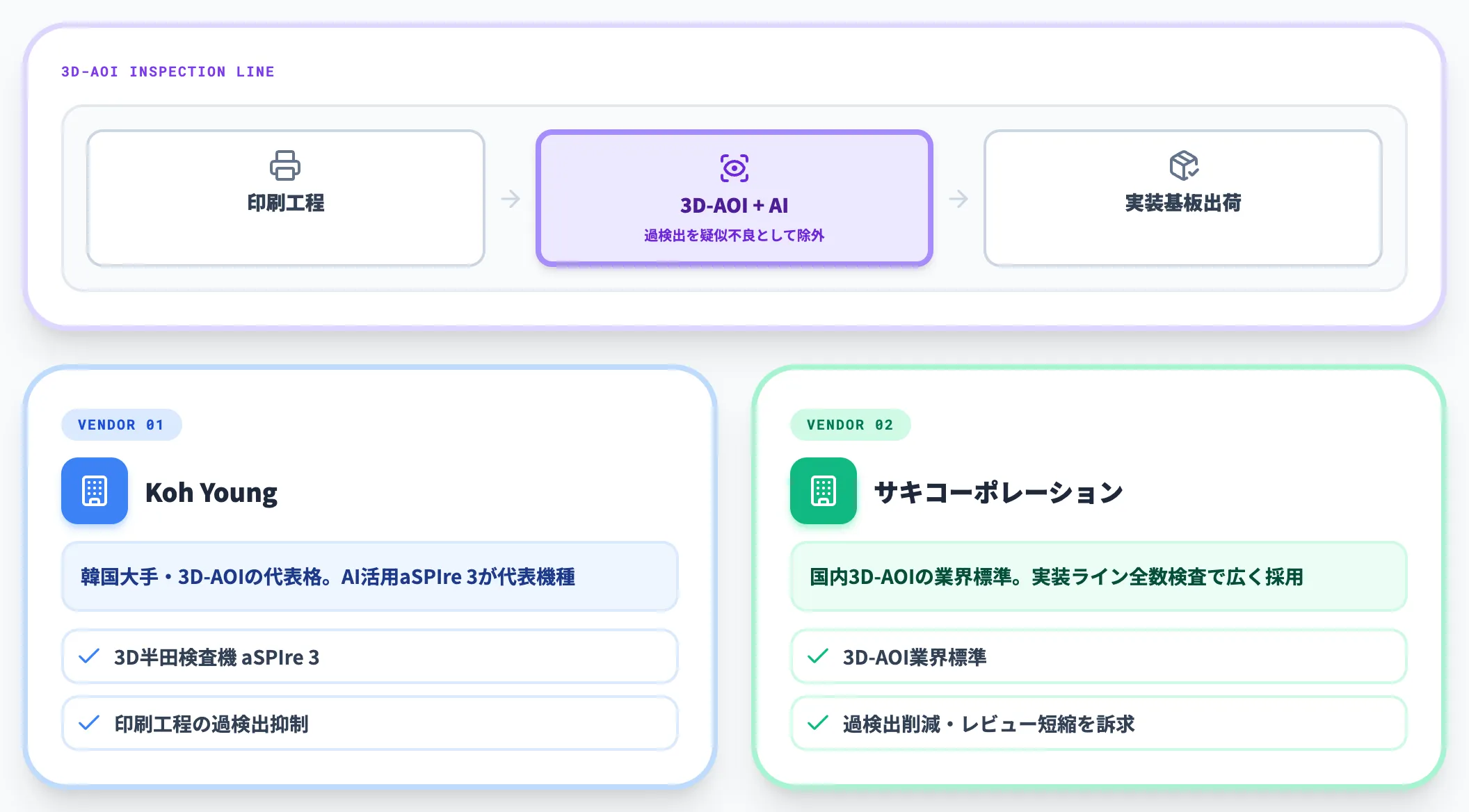Click the Koh Young vendor heading

coord(211,492)
